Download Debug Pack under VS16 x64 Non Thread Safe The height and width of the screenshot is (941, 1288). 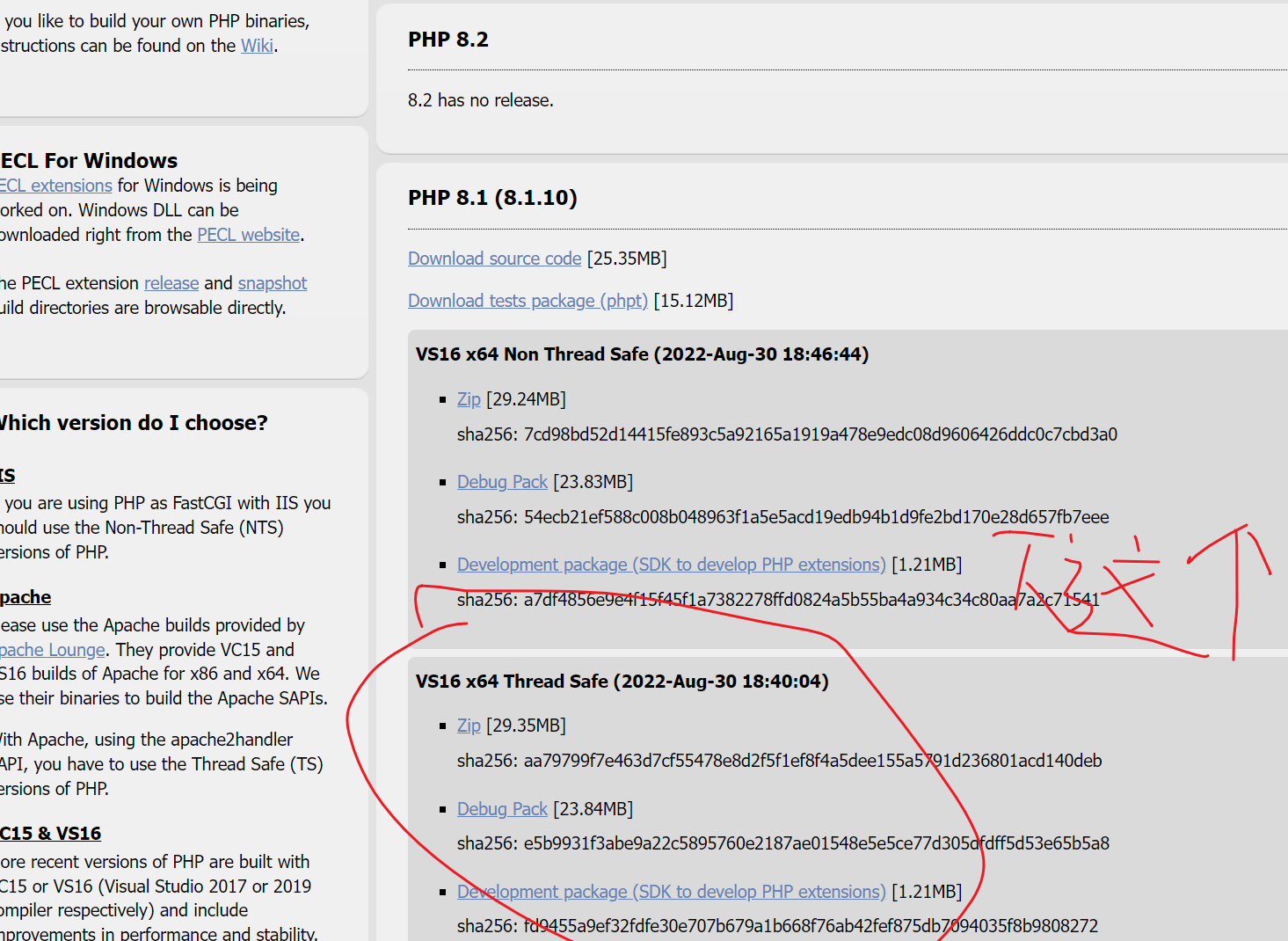502,482
